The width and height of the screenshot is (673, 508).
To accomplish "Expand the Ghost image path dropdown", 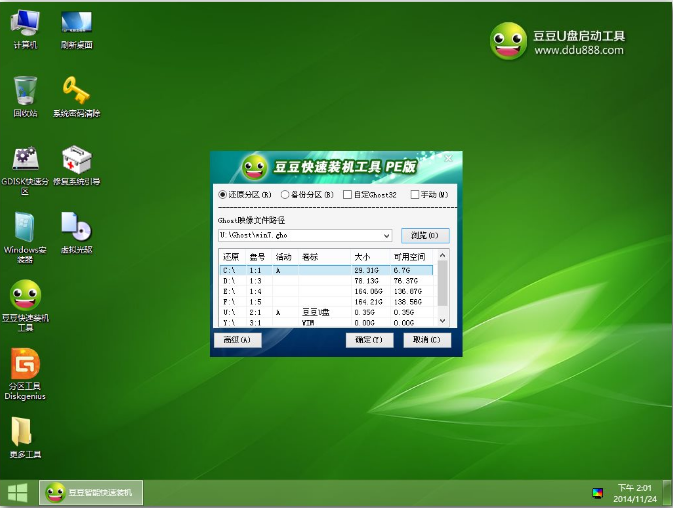I will [x=386, y=236].
